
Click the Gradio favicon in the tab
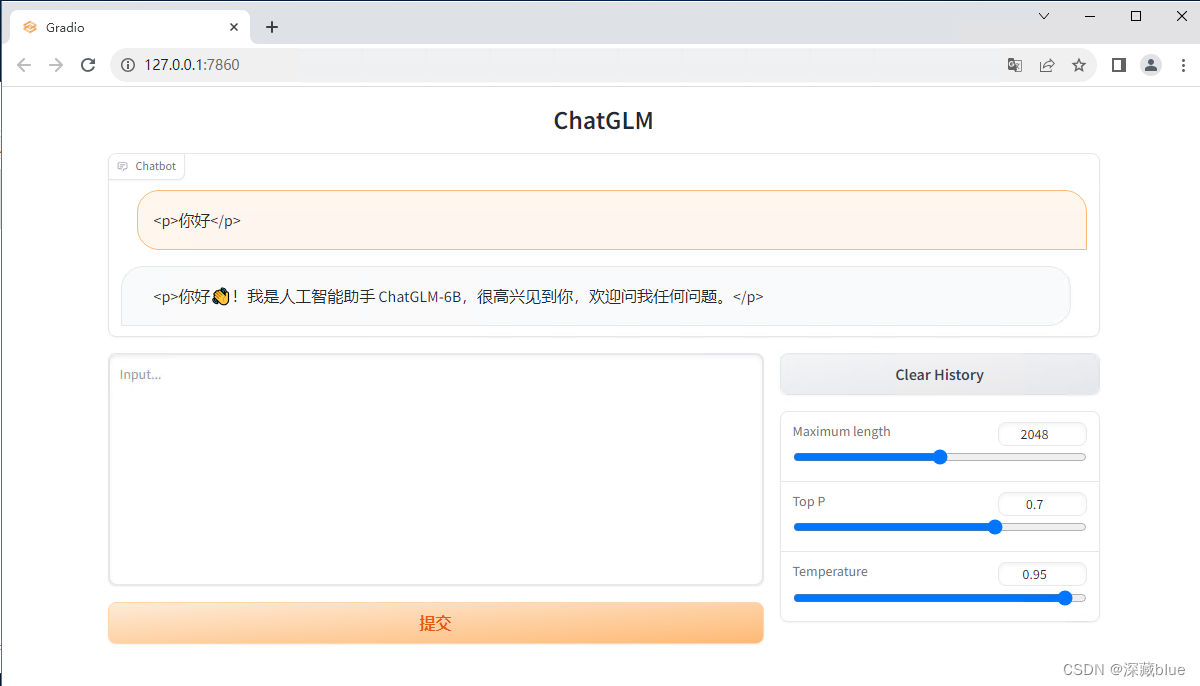pos(30,27)
